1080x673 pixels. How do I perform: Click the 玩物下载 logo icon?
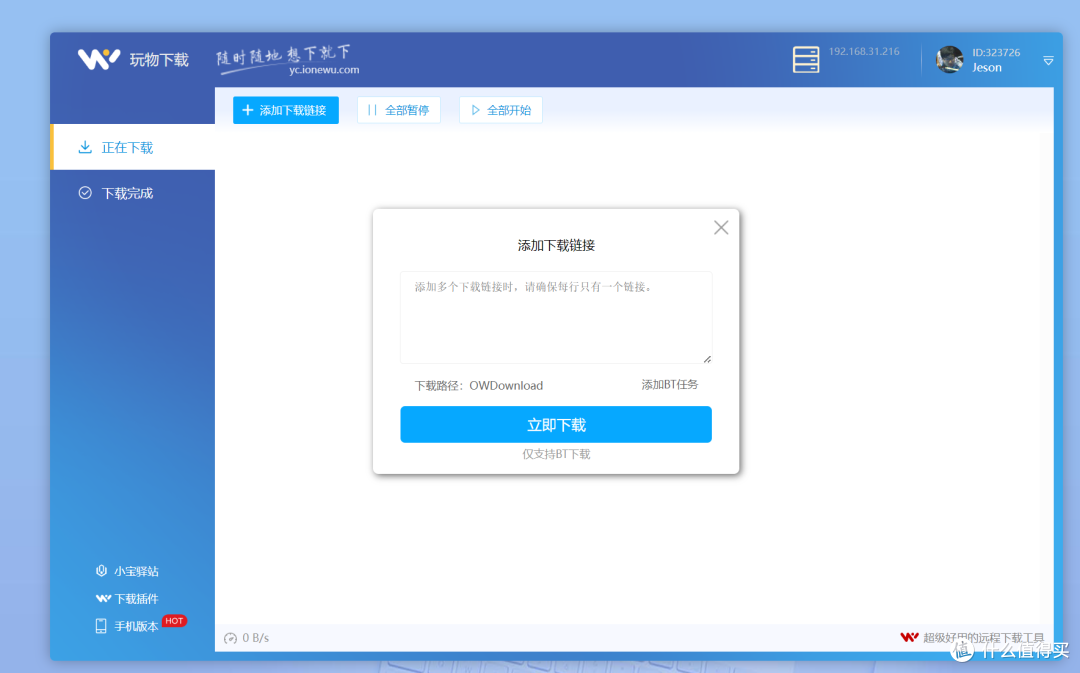point(98,59)
